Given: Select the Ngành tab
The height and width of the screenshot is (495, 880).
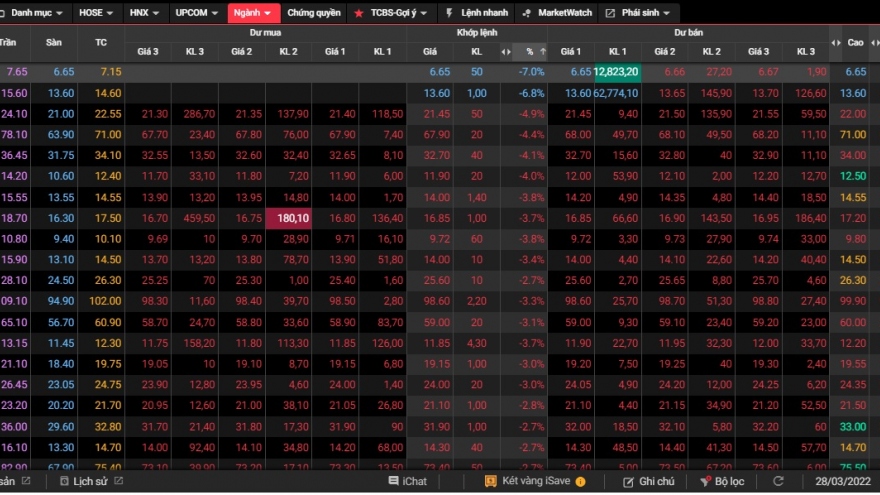Looking at the screenshot, I should point(251,13).
